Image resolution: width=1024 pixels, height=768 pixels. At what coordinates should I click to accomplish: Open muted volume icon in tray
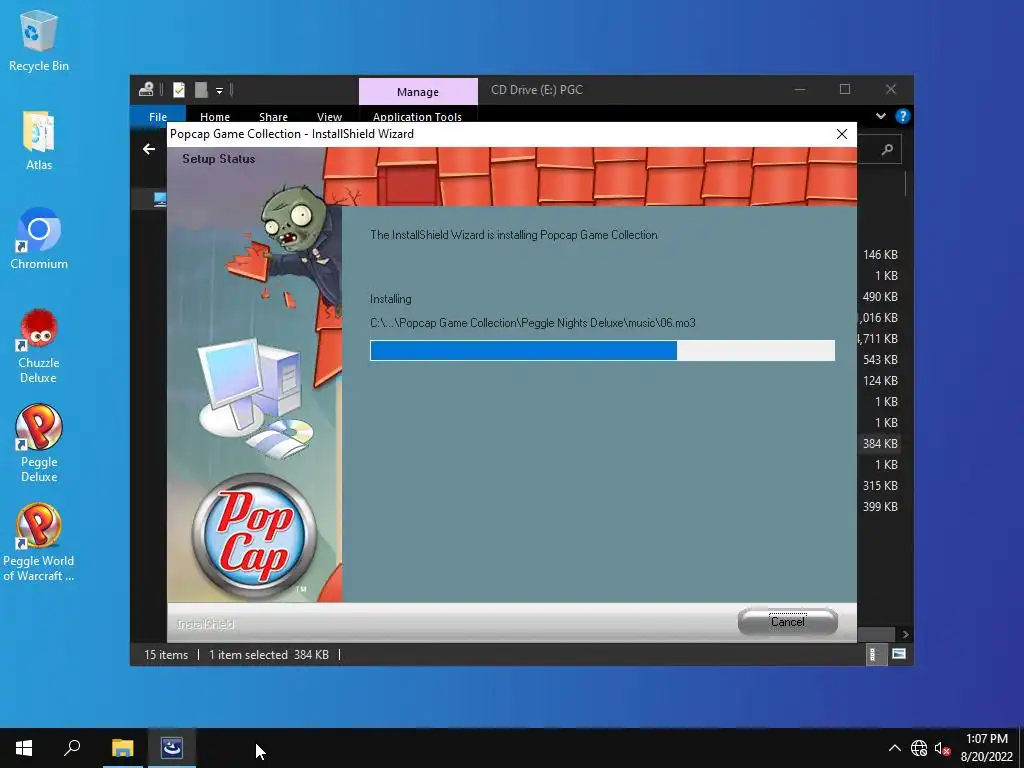[x=942, y=748]
